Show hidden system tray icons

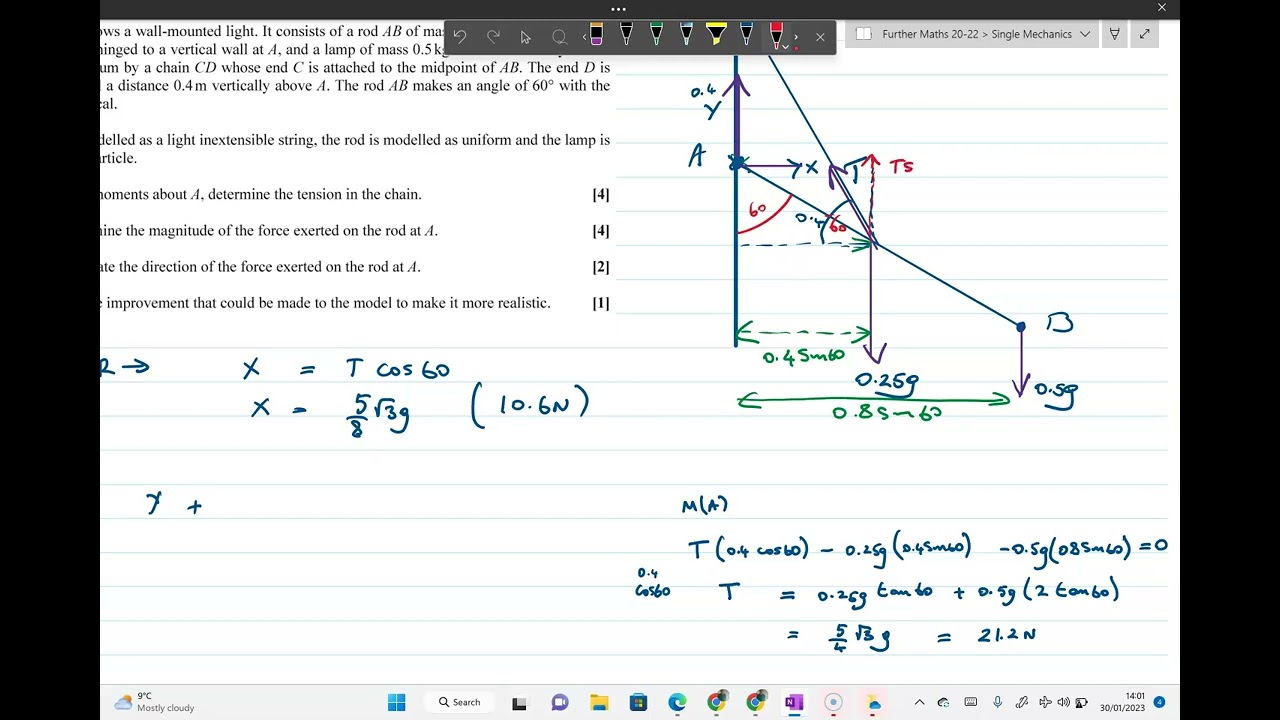tap(920, 702)
